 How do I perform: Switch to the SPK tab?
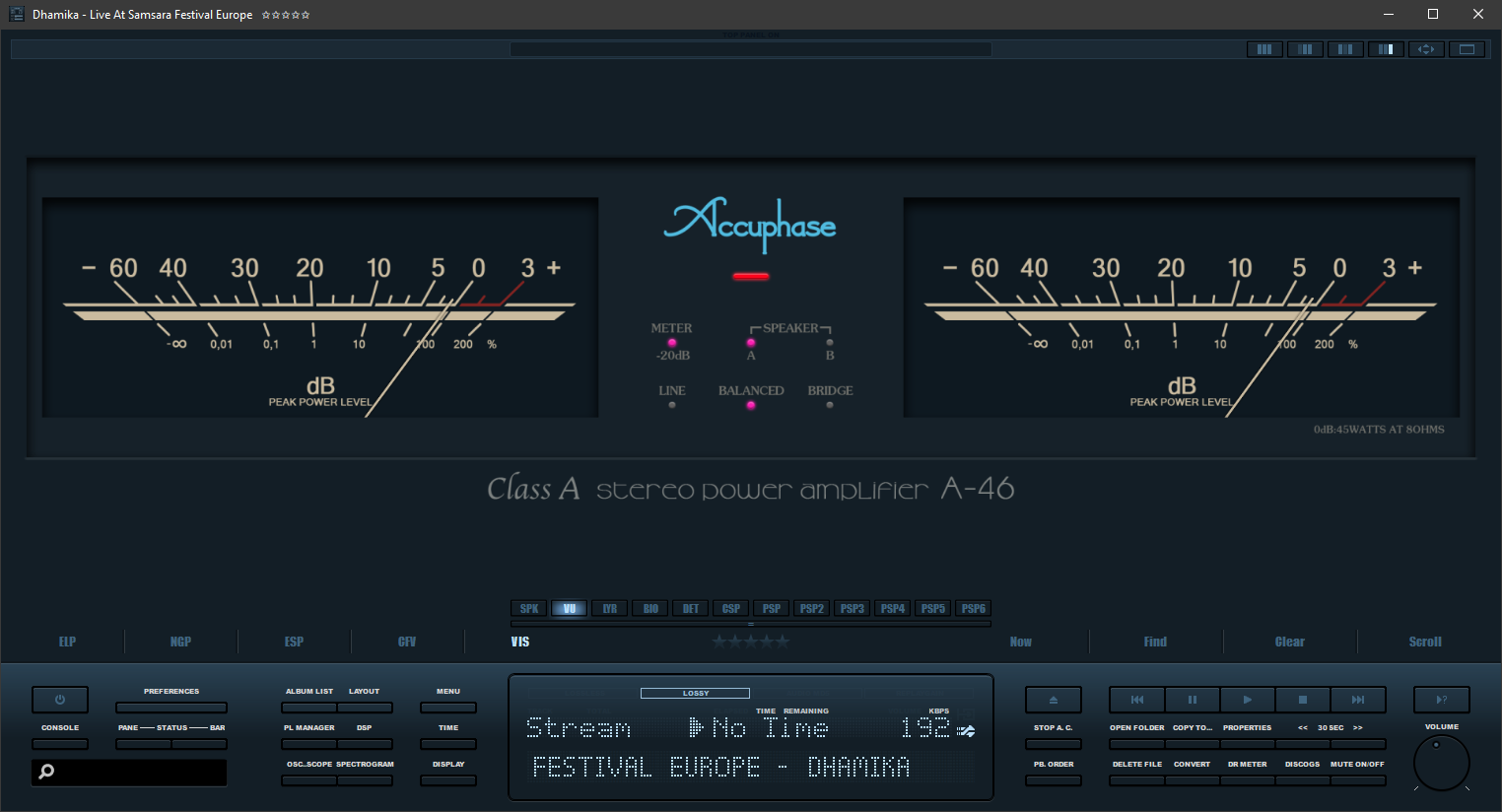point(529,609)
